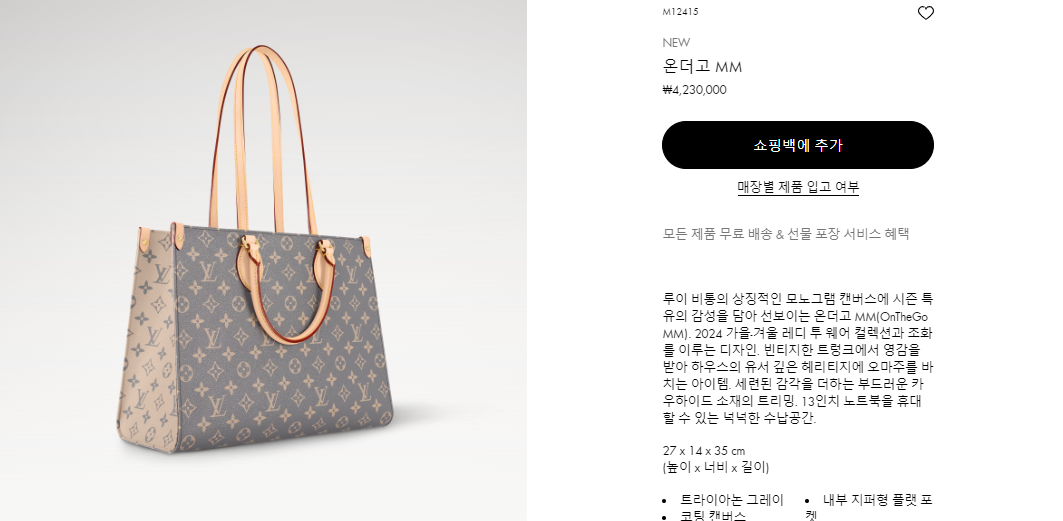Click the (높이 x 너비 x 길이) label

(x=715, y=467)
